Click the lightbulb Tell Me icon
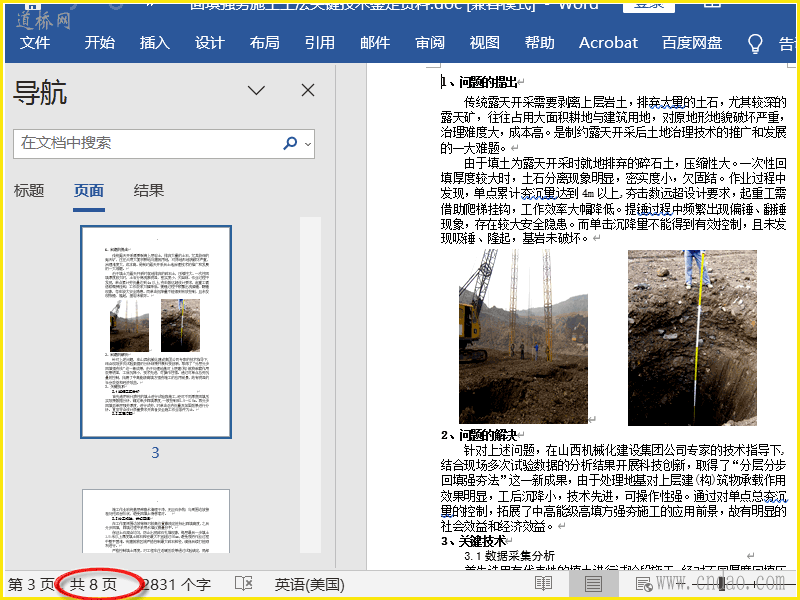Image resolution: width=800 pixels, height=600 pixels. click(756, 43)
